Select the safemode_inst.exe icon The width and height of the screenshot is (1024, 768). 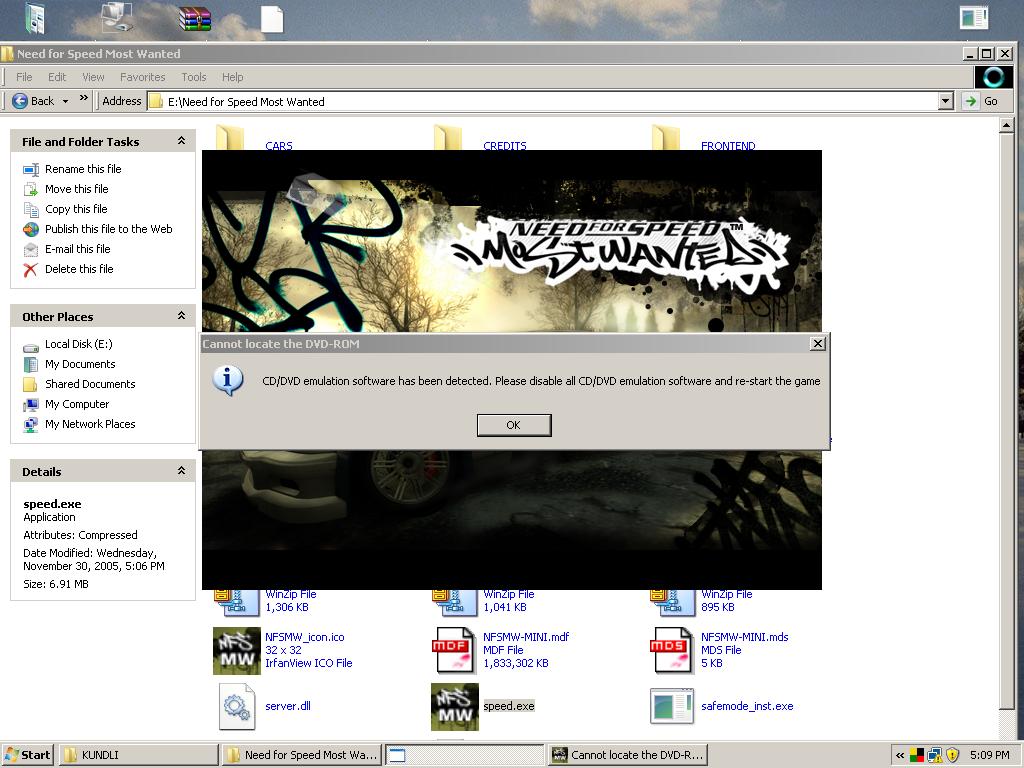coord(672,707)
